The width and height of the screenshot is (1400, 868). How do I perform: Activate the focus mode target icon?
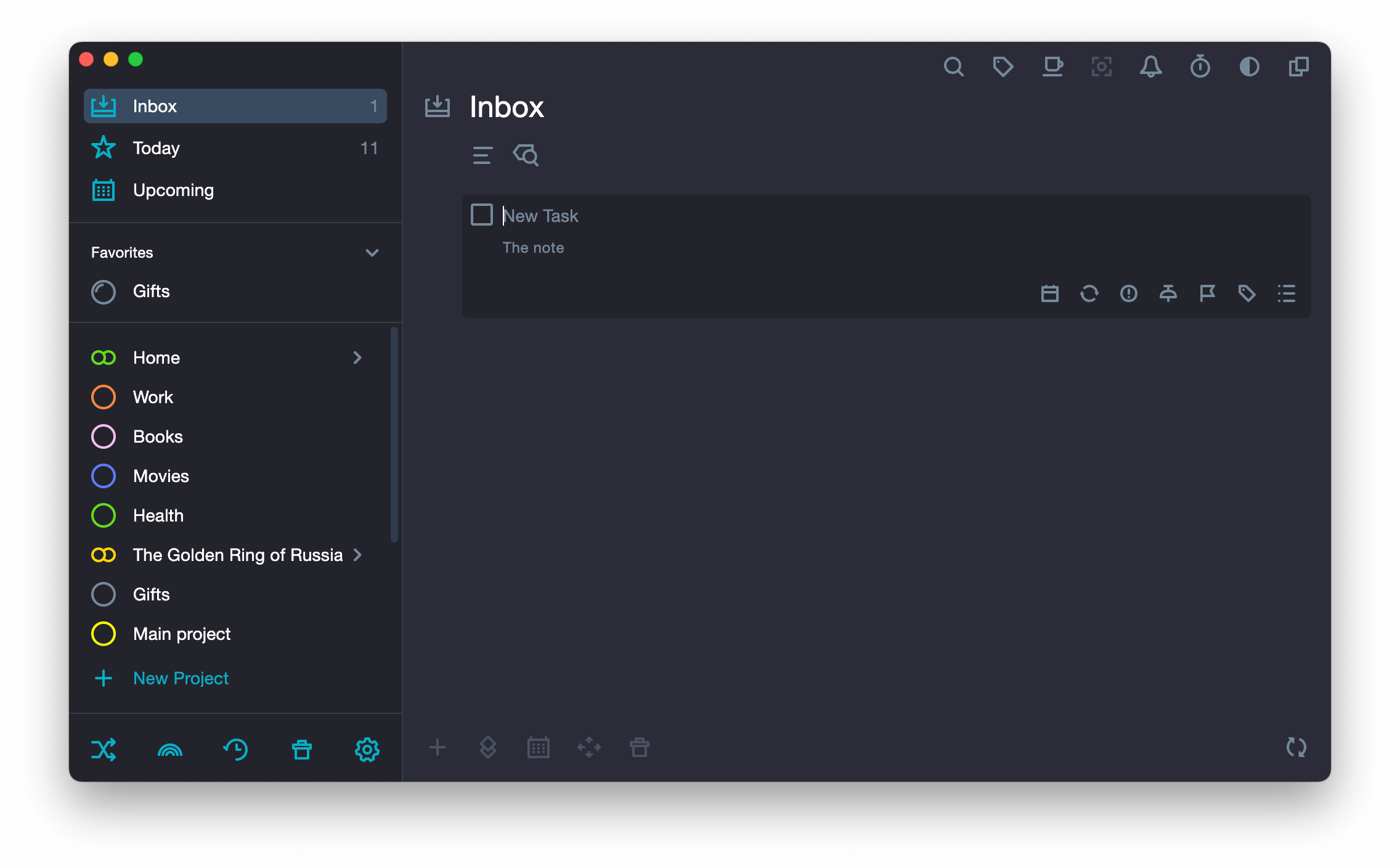click(x=1102, y=67)
